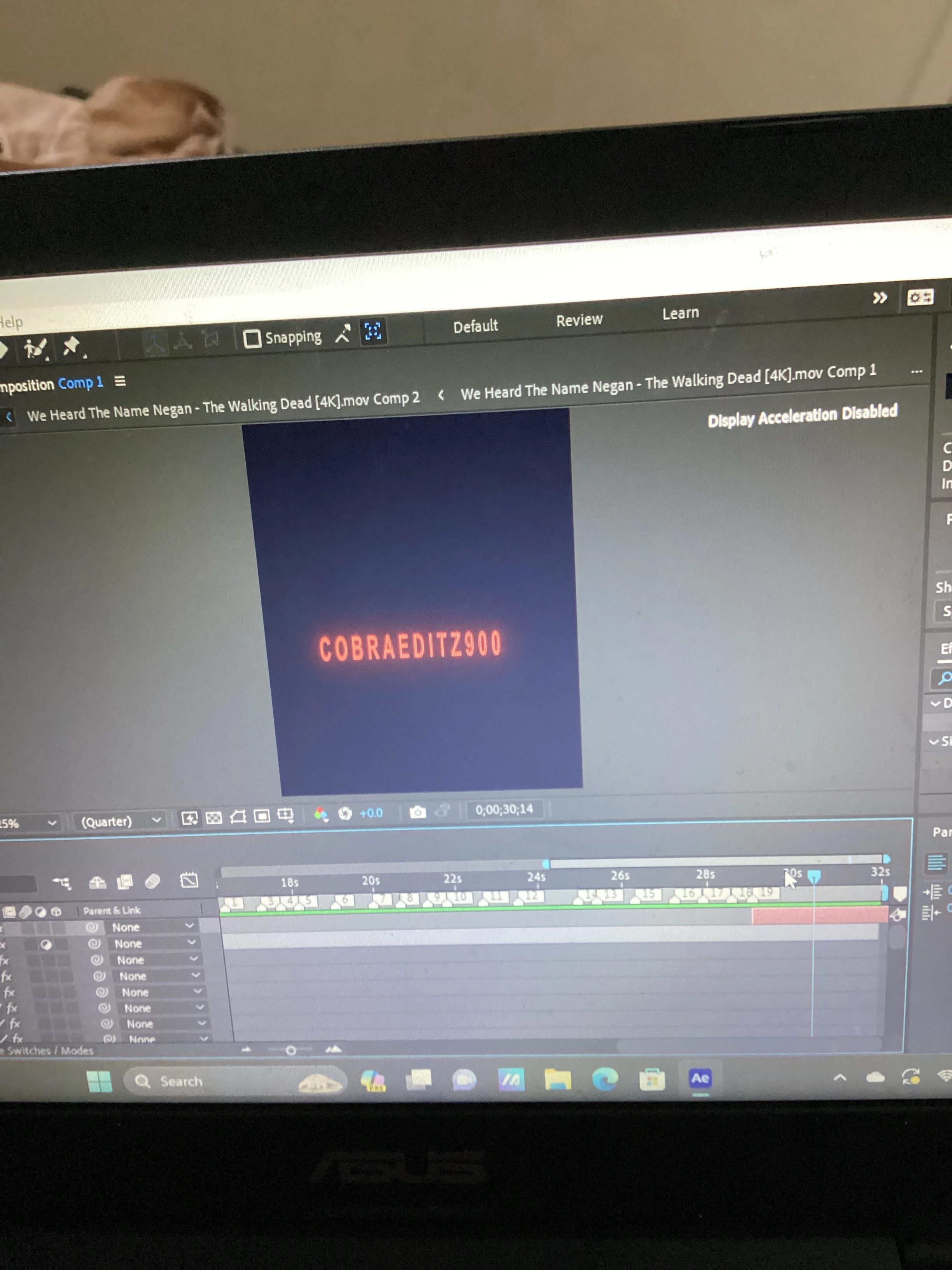952x1270 pixels.
Task: Switch to the Learn workspace
Action: (x=680, y=314)
